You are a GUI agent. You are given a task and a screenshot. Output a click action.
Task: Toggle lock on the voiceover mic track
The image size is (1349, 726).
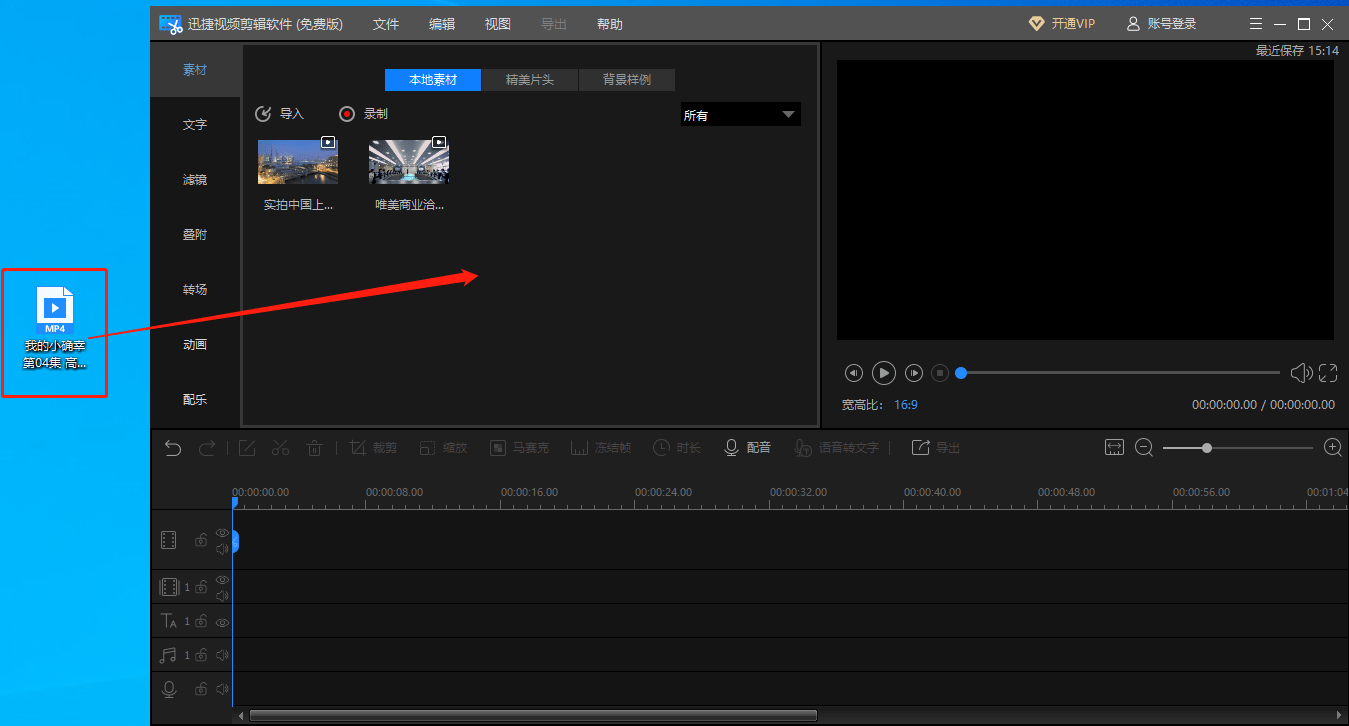click(201, 689)
